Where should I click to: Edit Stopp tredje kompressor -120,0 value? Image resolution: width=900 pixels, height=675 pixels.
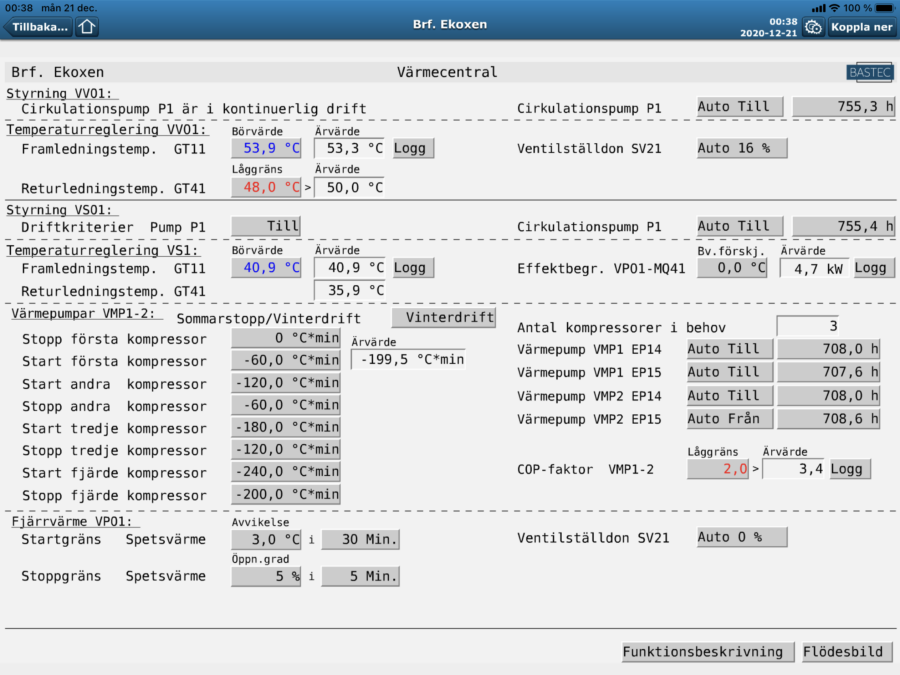[x=286, y=449]
